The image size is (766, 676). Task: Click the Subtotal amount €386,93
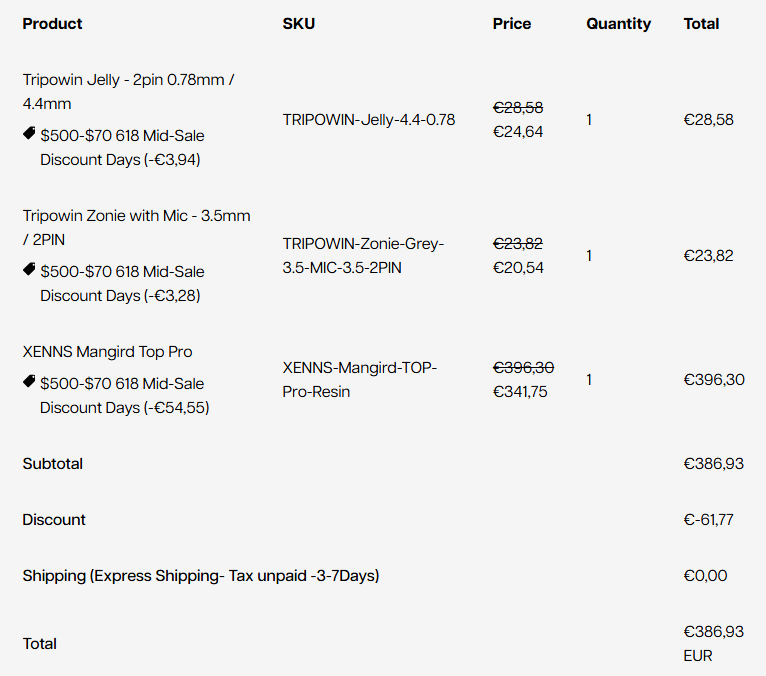pos(714,464)
